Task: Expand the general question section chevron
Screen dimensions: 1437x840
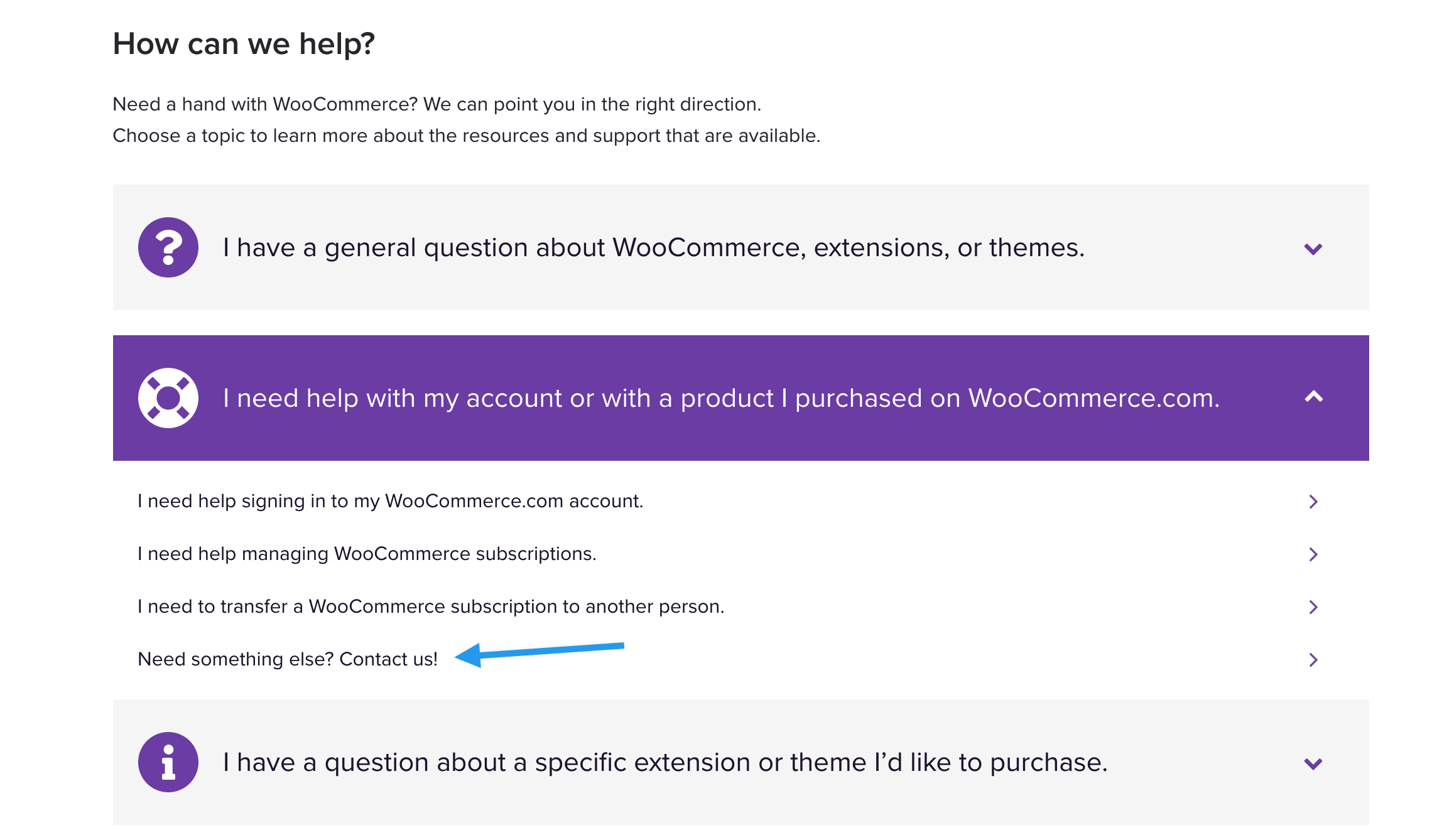Action: (1313, 249)
